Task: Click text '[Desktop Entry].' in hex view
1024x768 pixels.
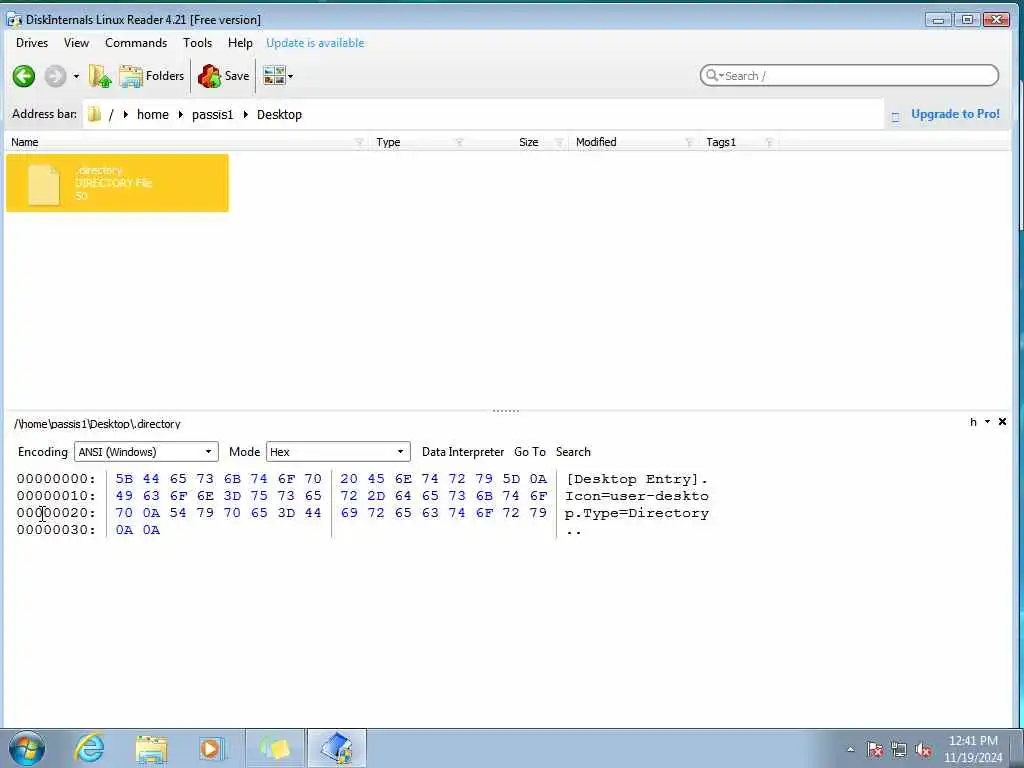Action: tap(637, 479)
